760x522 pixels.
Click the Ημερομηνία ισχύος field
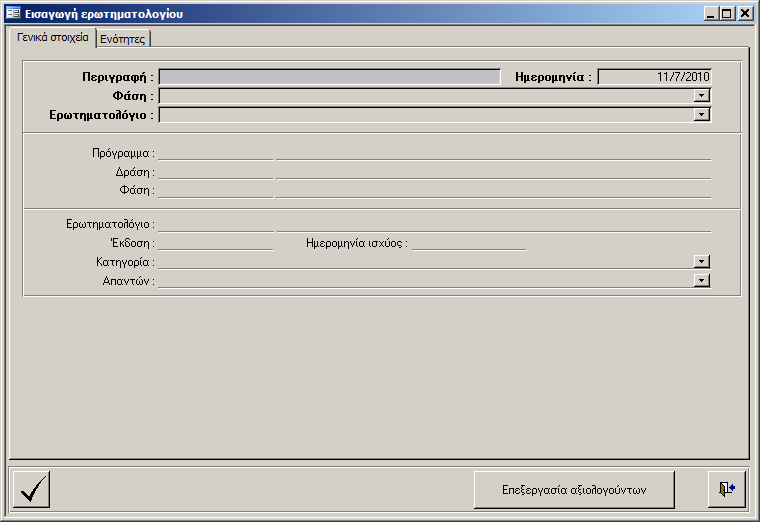[468, 243]
